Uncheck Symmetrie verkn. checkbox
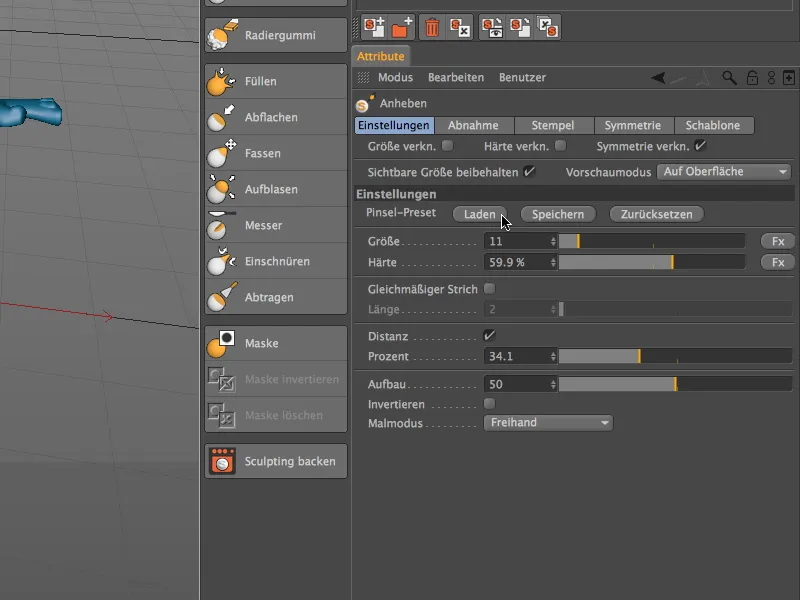 700,146
